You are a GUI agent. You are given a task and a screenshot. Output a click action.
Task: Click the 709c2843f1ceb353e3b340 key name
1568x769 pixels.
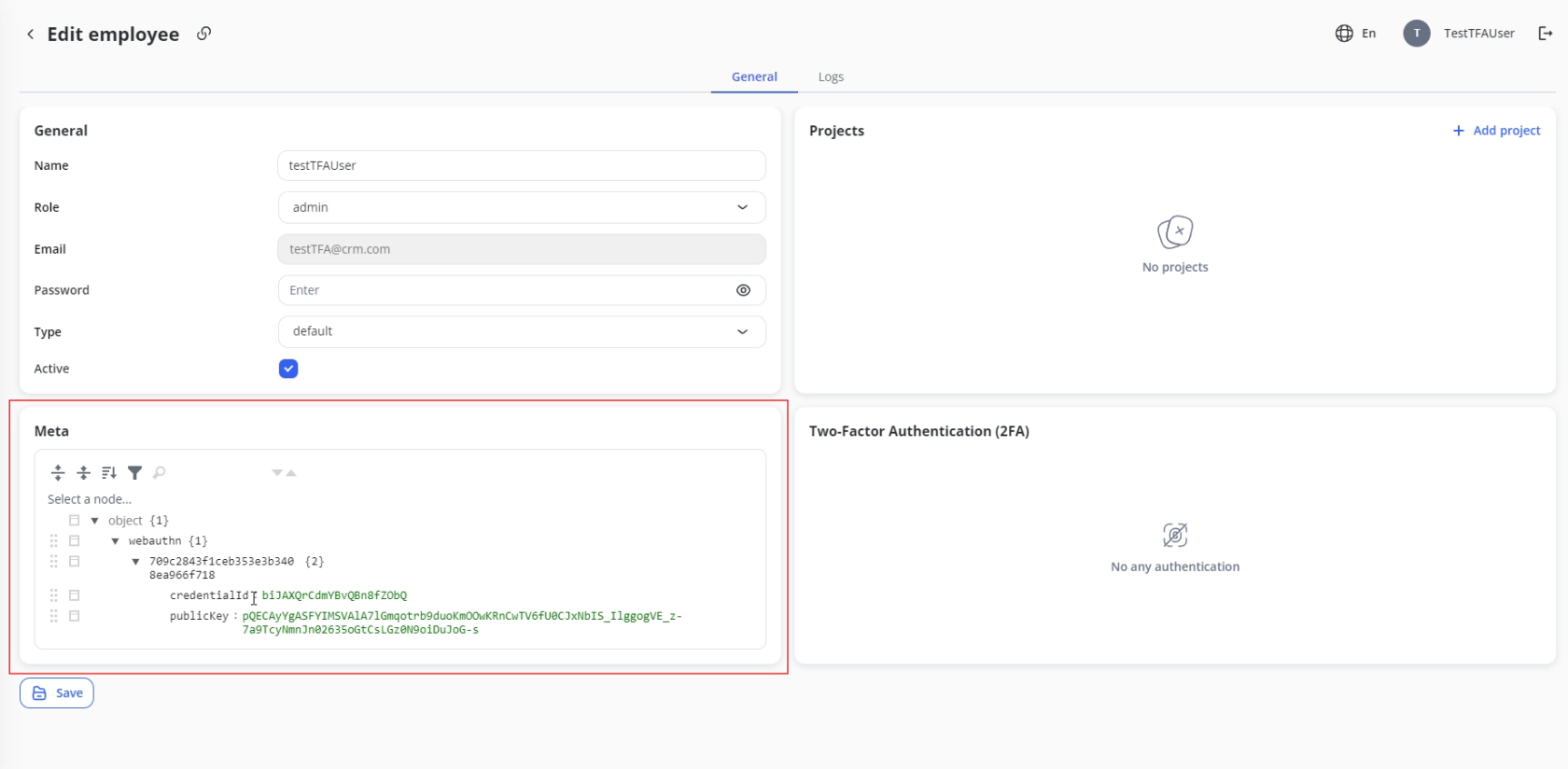pos(221,568)
